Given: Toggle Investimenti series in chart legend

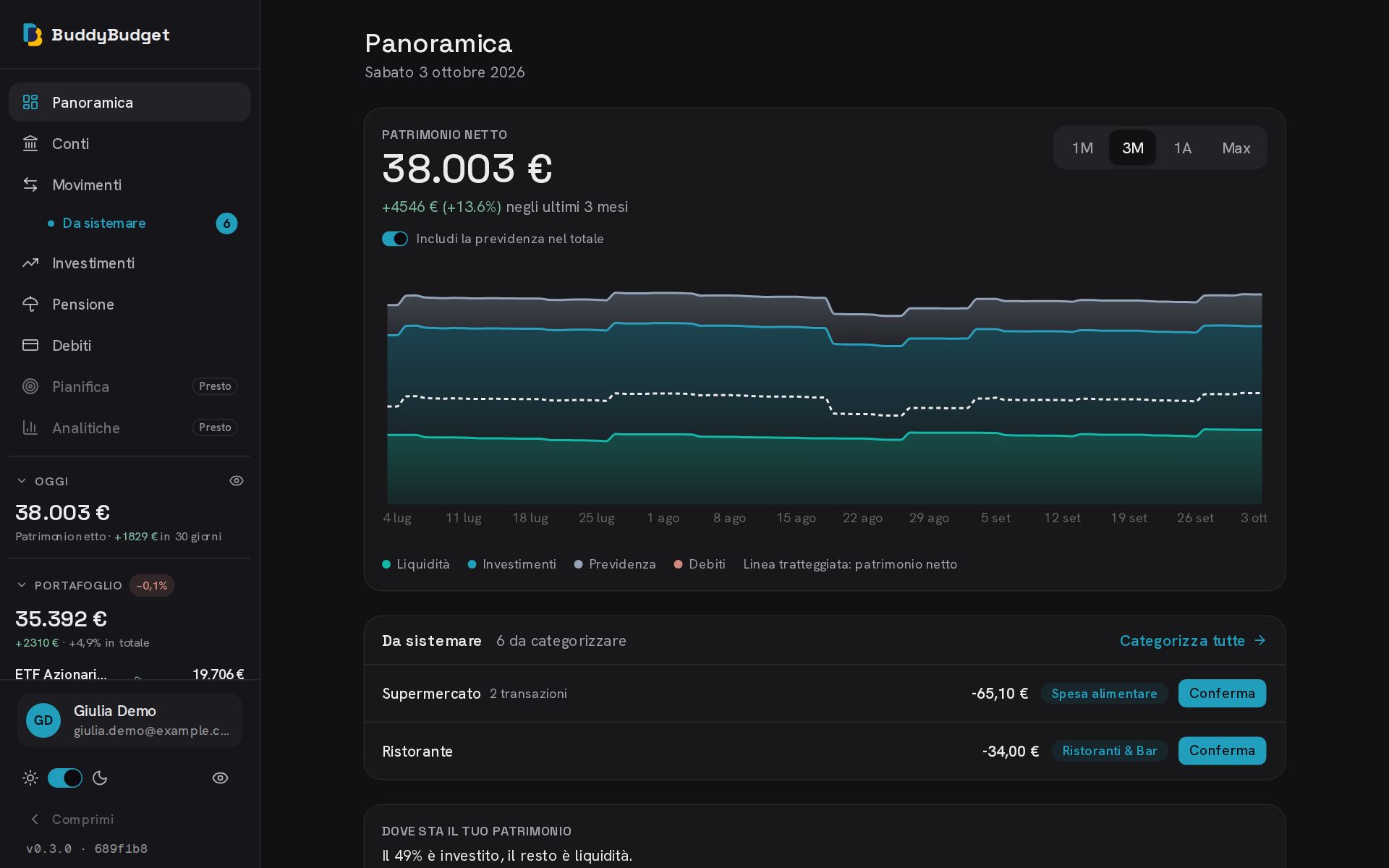Looking at the screenshot, I should click(x=512, y=564).
